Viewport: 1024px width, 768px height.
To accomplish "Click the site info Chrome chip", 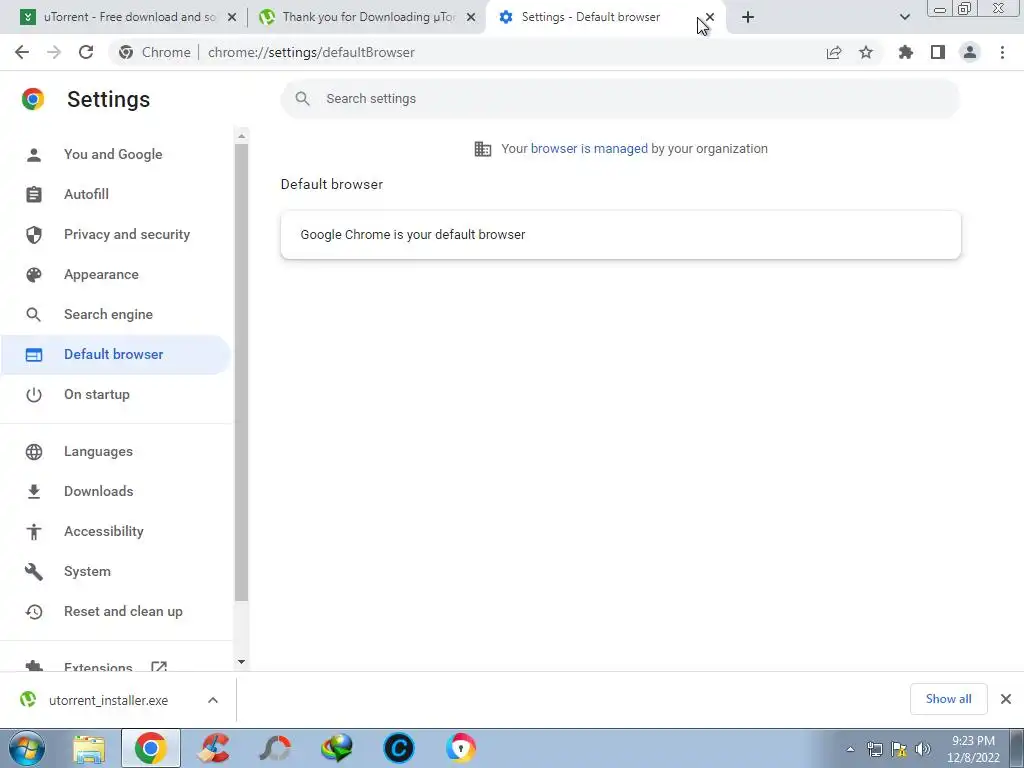I will coord(155,52).
